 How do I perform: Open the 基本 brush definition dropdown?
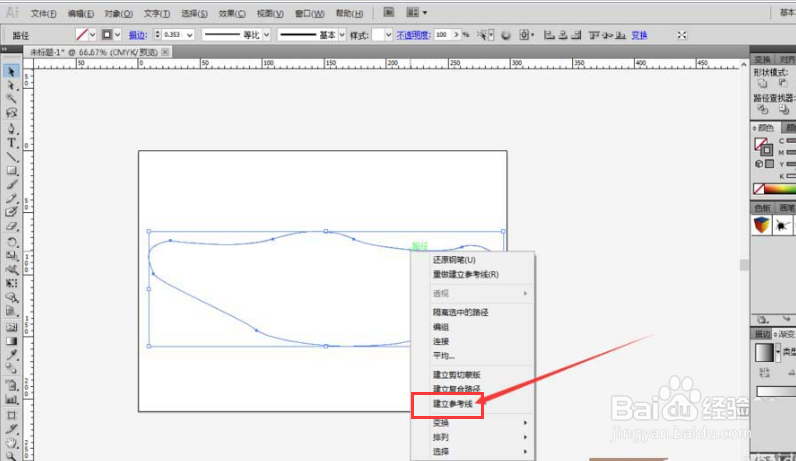click(342, 35)
